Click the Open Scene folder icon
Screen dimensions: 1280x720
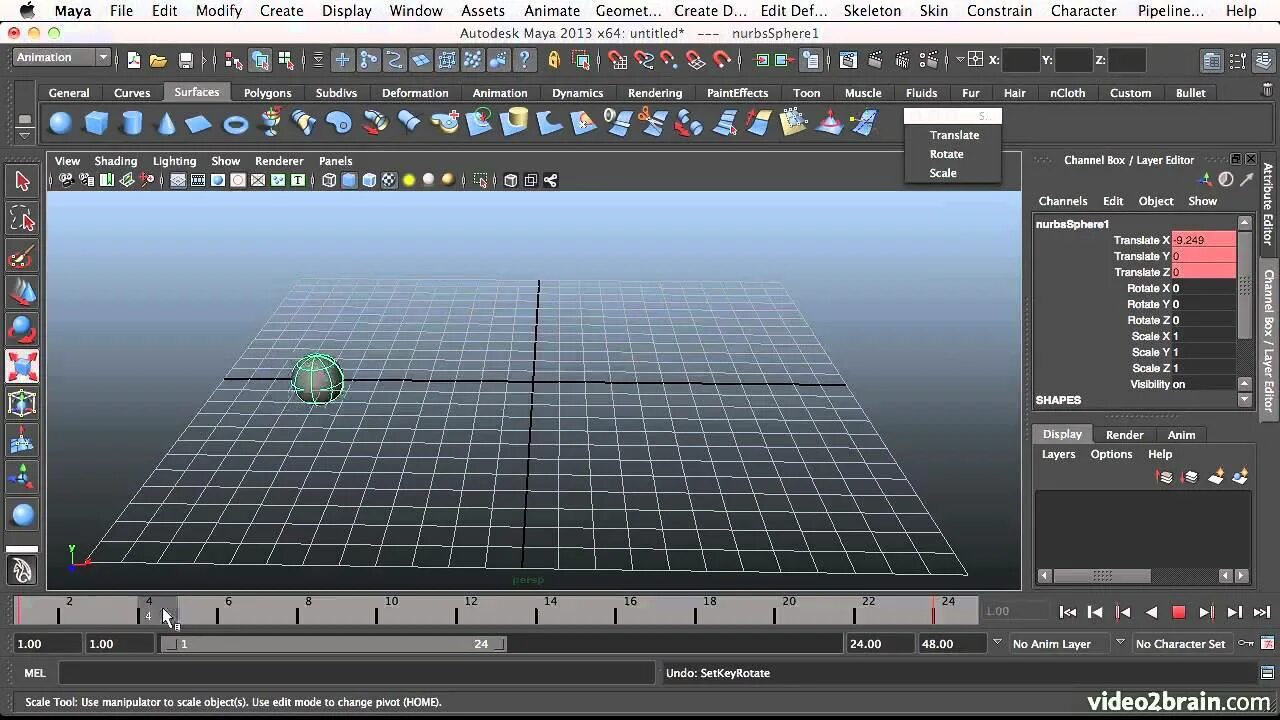158,60
